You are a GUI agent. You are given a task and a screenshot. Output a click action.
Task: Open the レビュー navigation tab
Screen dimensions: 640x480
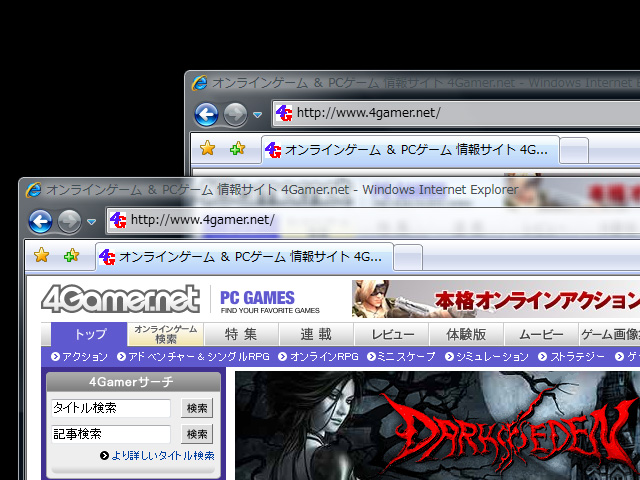[x=392, y=335]
